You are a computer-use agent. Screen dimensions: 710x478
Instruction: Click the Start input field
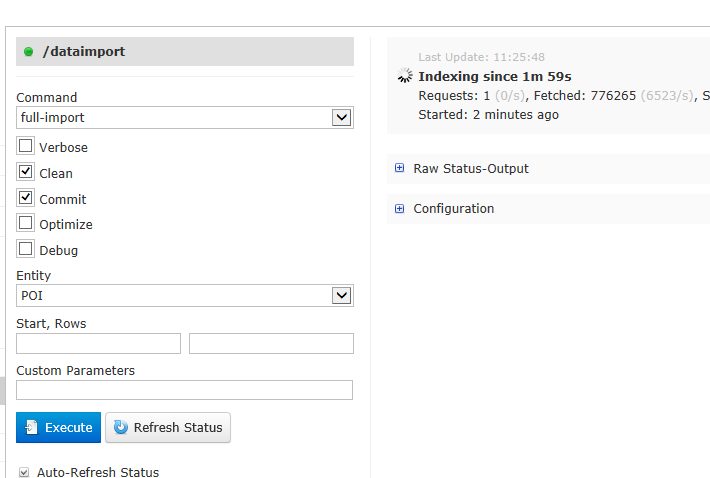click(98, 344)
